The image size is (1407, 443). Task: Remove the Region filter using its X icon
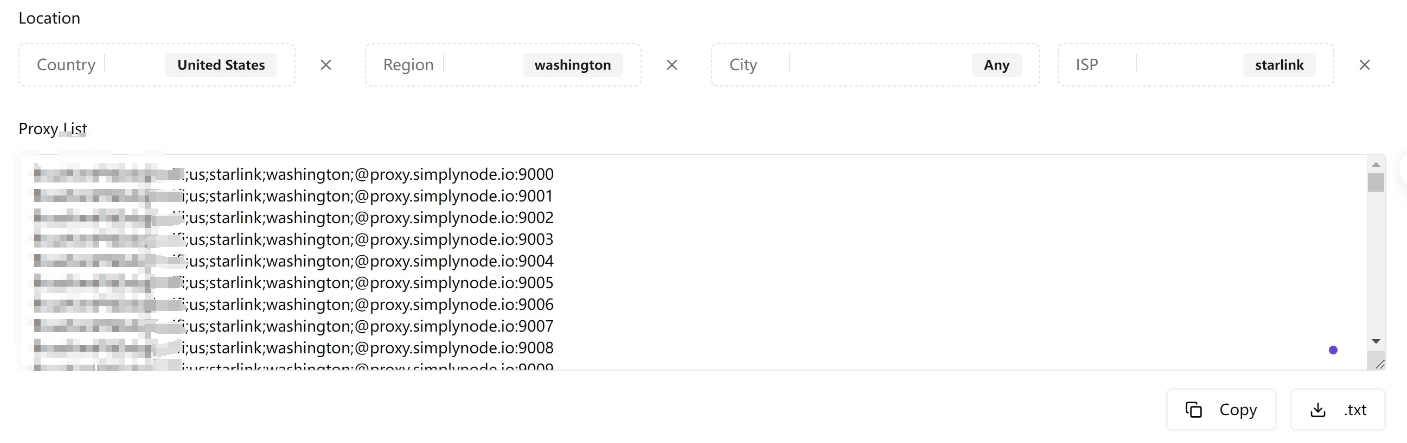pyautogui.click(x=672, y=65)
